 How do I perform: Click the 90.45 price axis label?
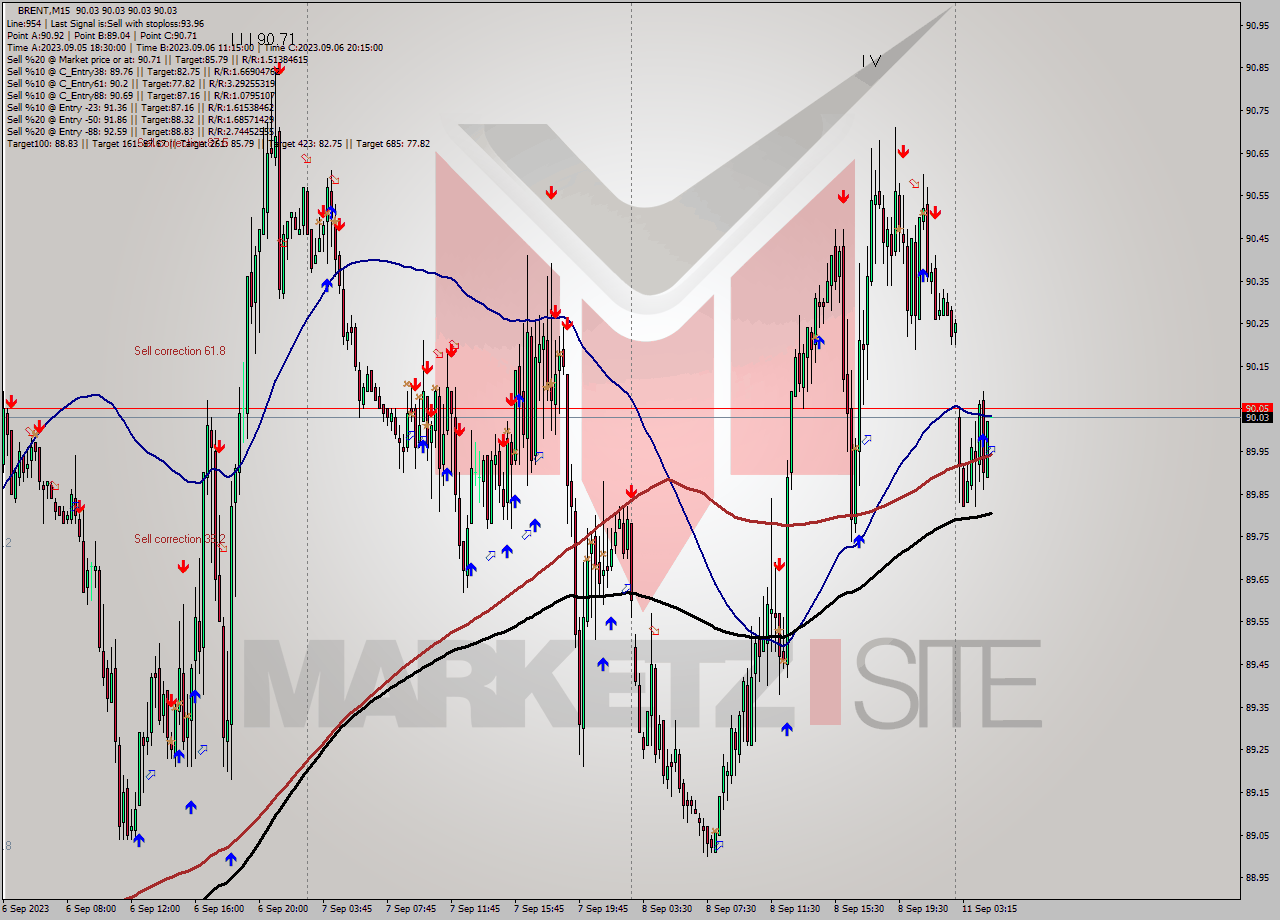(x=1257, y=238)
